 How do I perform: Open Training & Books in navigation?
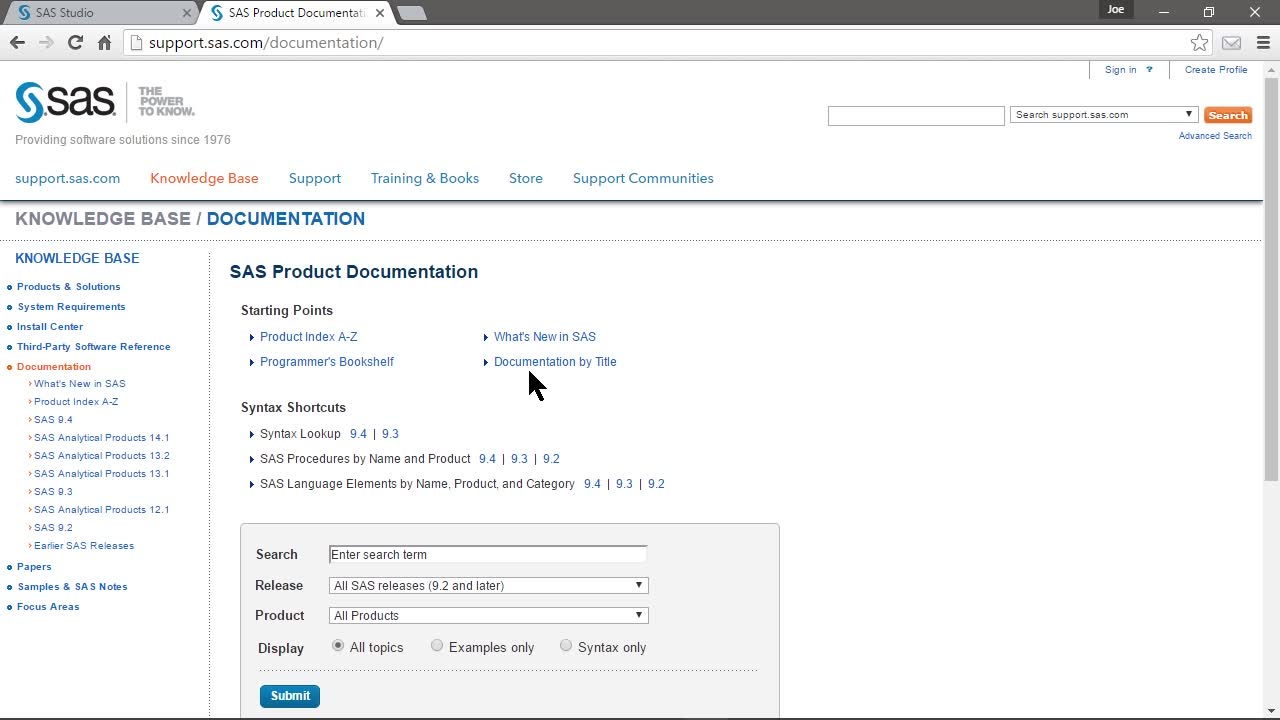[424, 178]
